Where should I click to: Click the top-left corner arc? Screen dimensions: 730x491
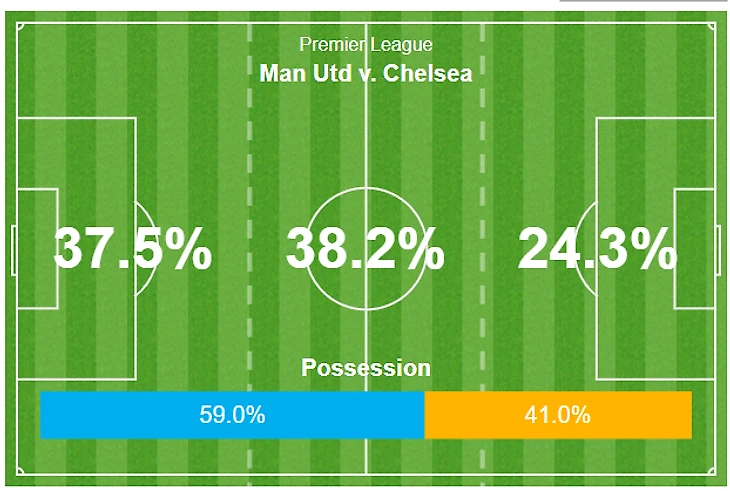click(20, 26)
